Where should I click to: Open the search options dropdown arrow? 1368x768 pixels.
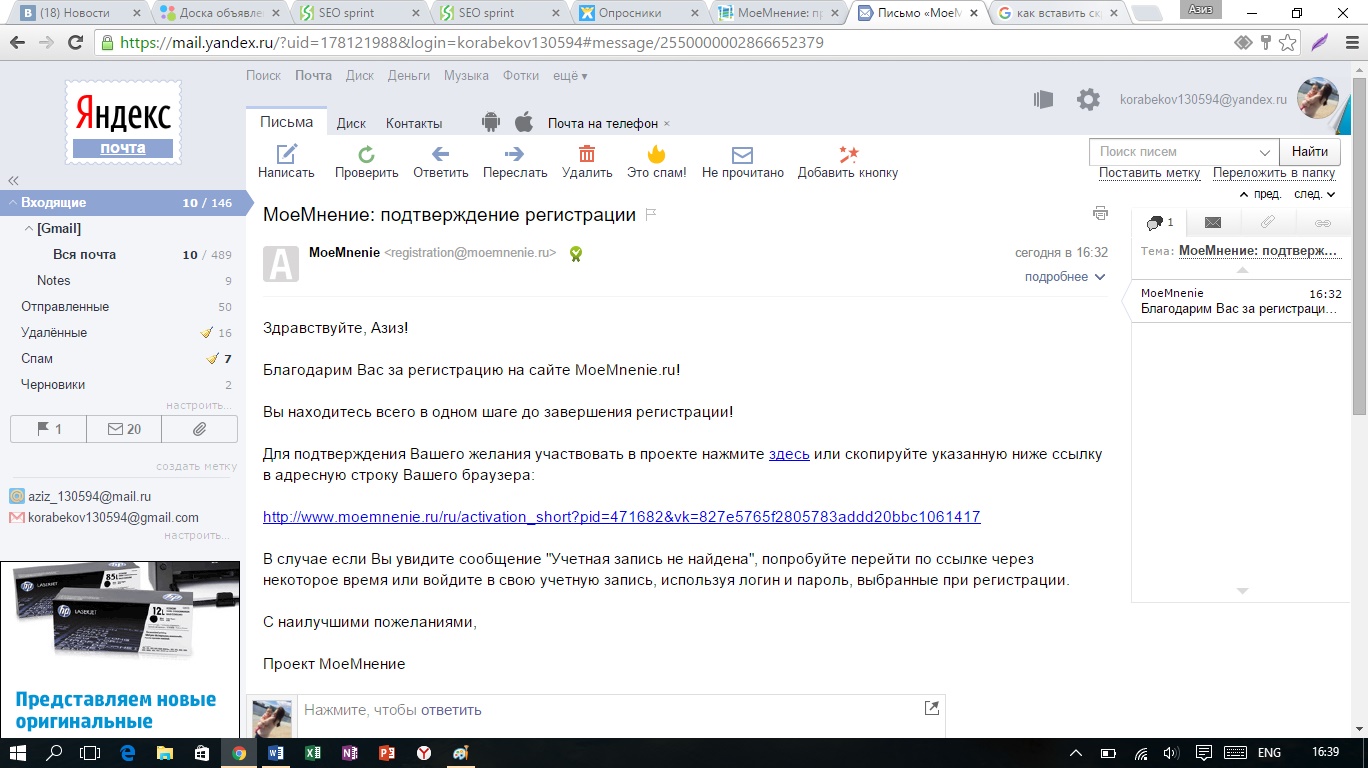pyautogui.click(x=1264, y=152)
